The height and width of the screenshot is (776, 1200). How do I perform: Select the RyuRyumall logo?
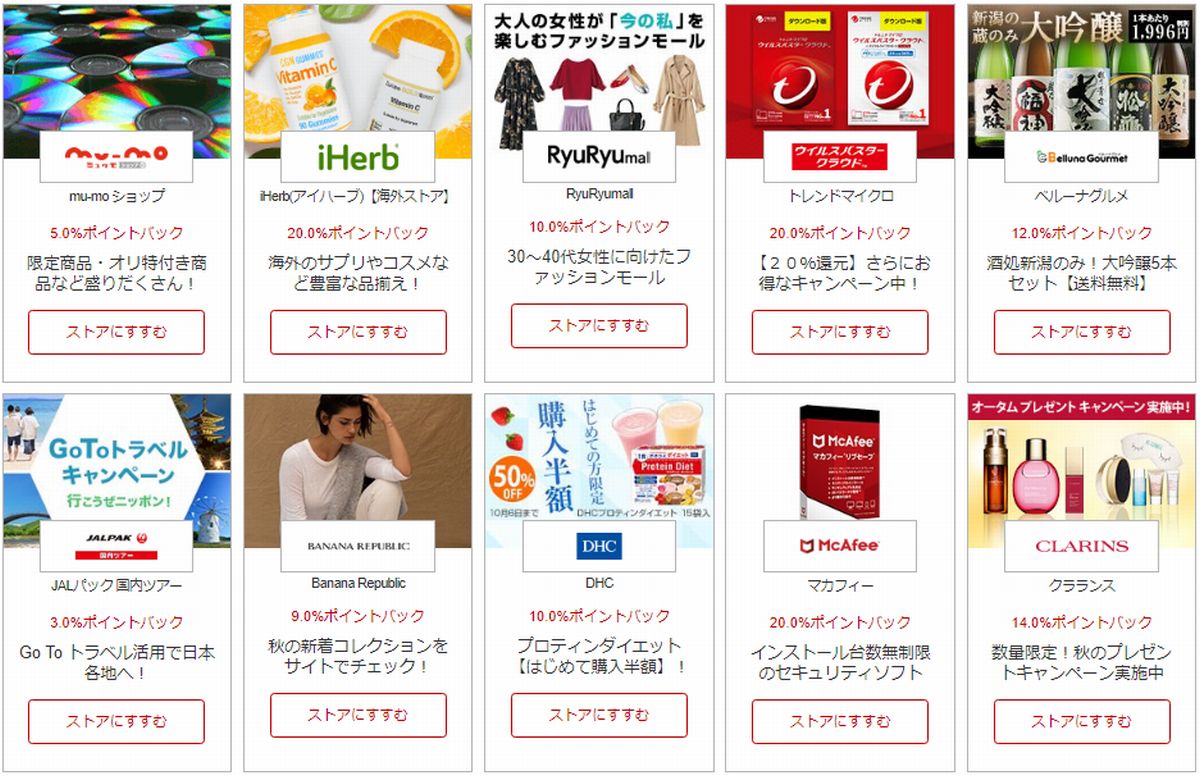(x=599, y=156)
